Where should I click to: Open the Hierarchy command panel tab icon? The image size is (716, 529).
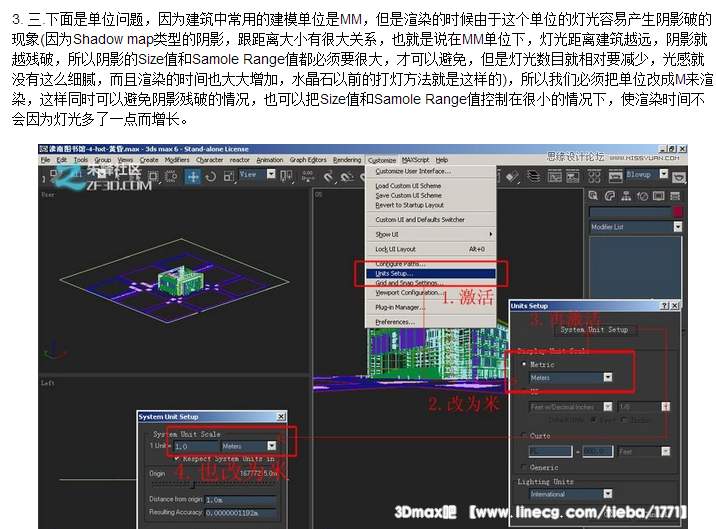(x=626, y=196)
